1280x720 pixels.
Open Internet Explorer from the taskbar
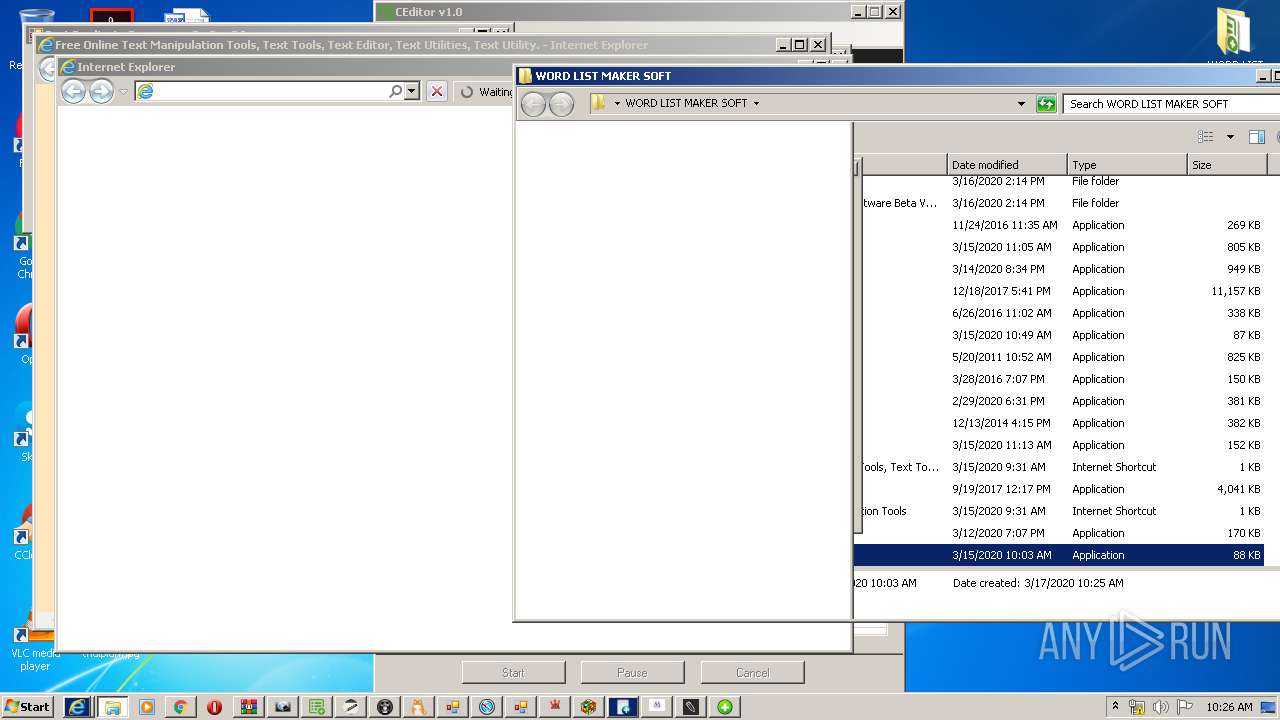78,707
